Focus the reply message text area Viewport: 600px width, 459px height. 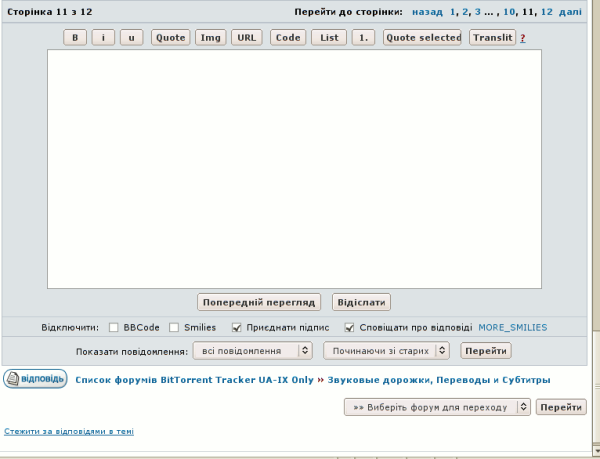[x=294, y=169]
